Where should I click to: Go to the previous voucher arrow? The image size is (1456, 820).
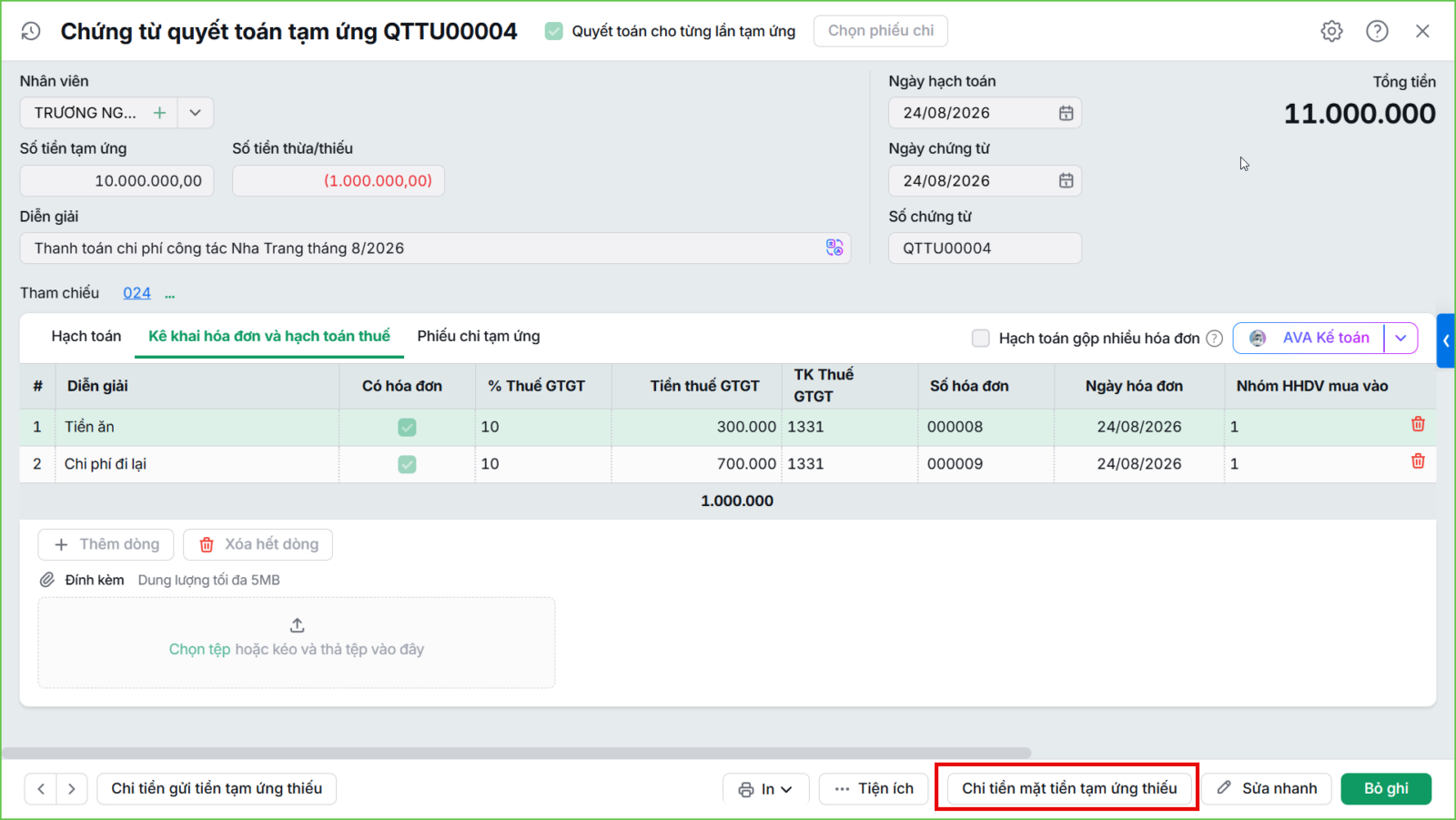(x=41, y=789)
